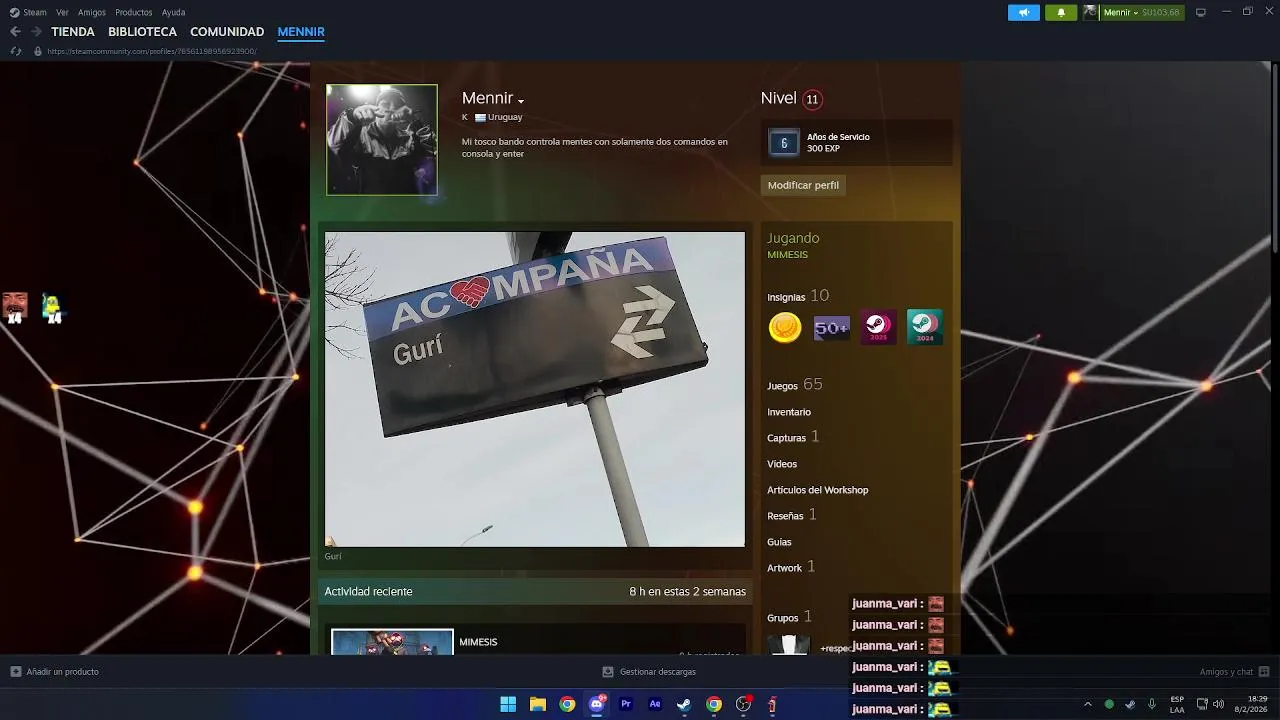Viewport: 1280px width, 720px height.
Task: Click the Añadir un producto plus icon
Action: click(x=16, y=672)
